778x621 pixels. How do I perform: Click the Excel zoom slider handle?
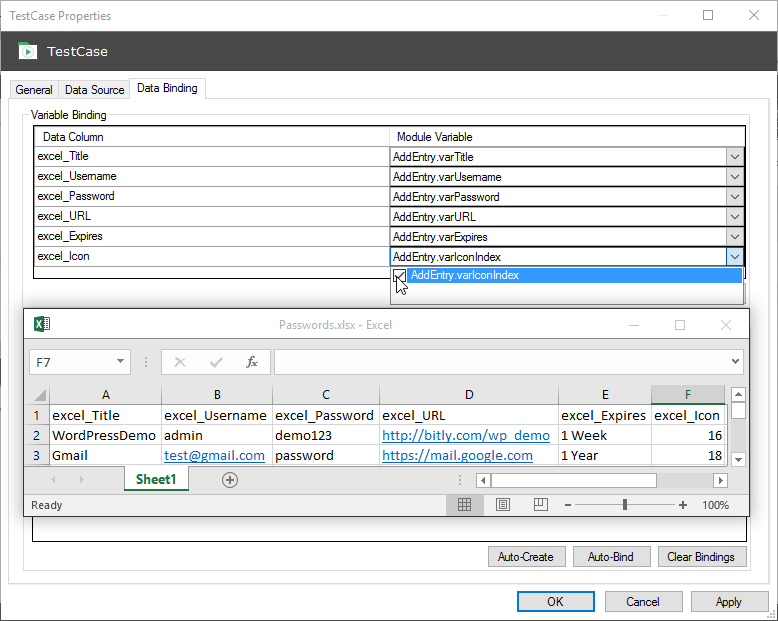[x=625, y=505]
